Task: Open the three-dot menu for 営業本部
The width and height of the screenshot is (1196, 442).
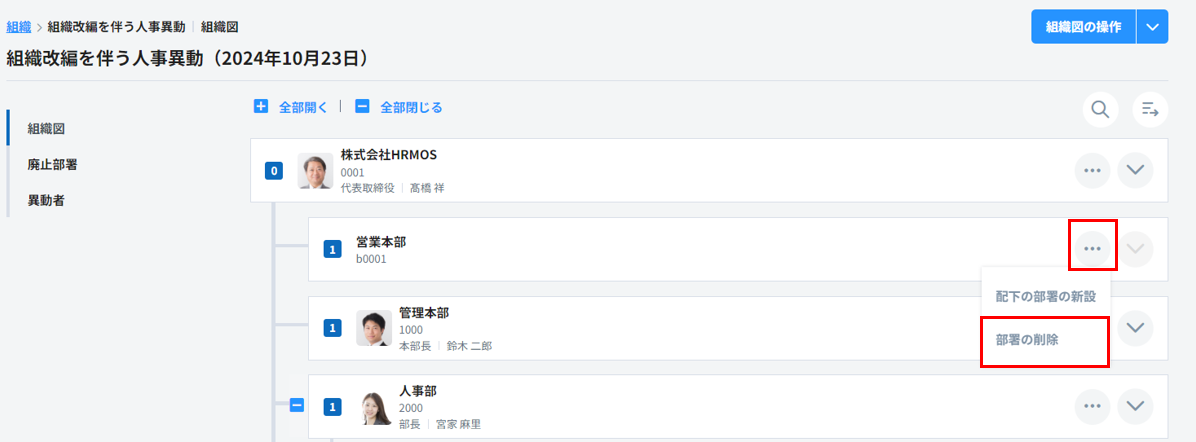Action: pyautogui.click(x=1092, y=249)
